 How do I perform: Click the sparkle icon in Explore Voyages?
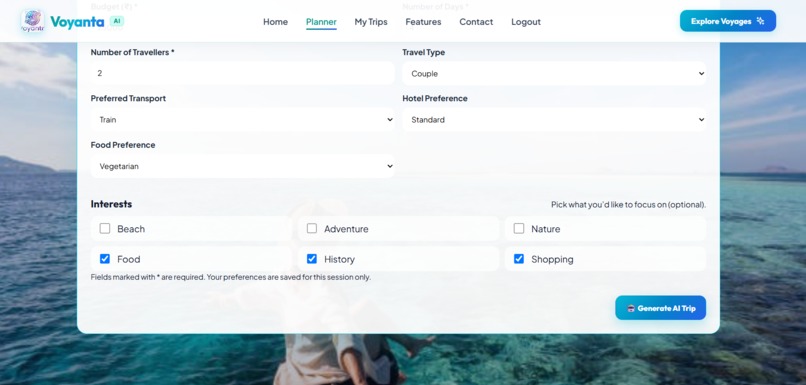point(761,21)
